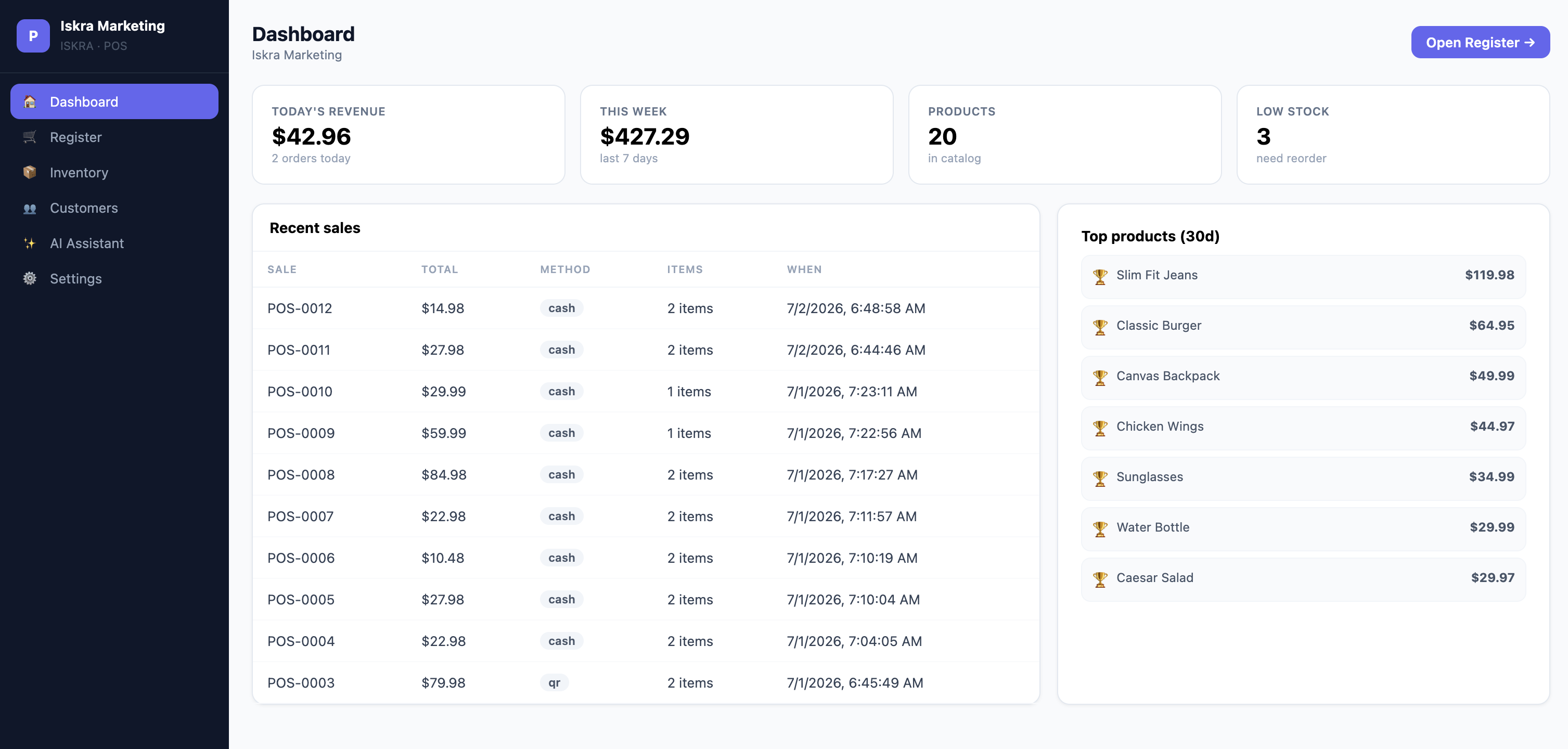Click the trophy icon beside Caesar Salad
This screenshot has height=749, width=1568.
[x=1100, y=579]
